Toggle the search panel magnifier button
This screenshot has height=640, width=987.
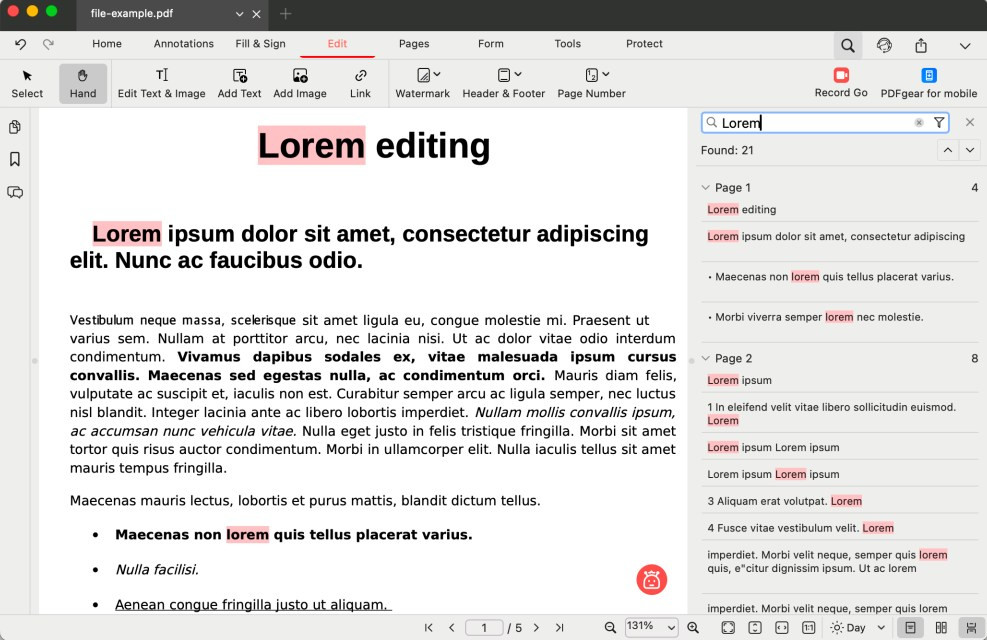847,45
